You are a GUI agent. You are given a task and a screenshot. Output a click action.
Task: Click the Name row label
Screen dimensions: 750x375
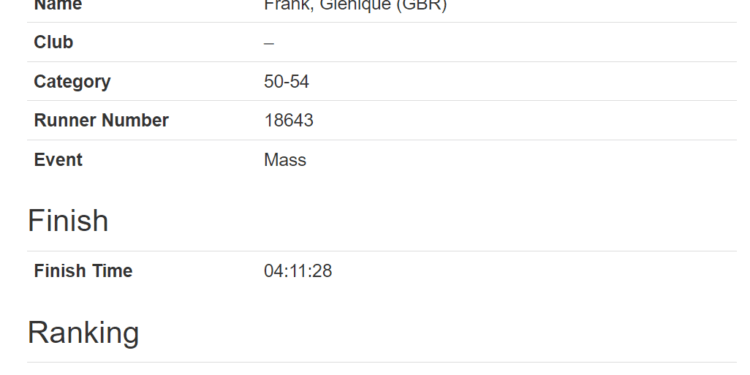pos(58,5)
